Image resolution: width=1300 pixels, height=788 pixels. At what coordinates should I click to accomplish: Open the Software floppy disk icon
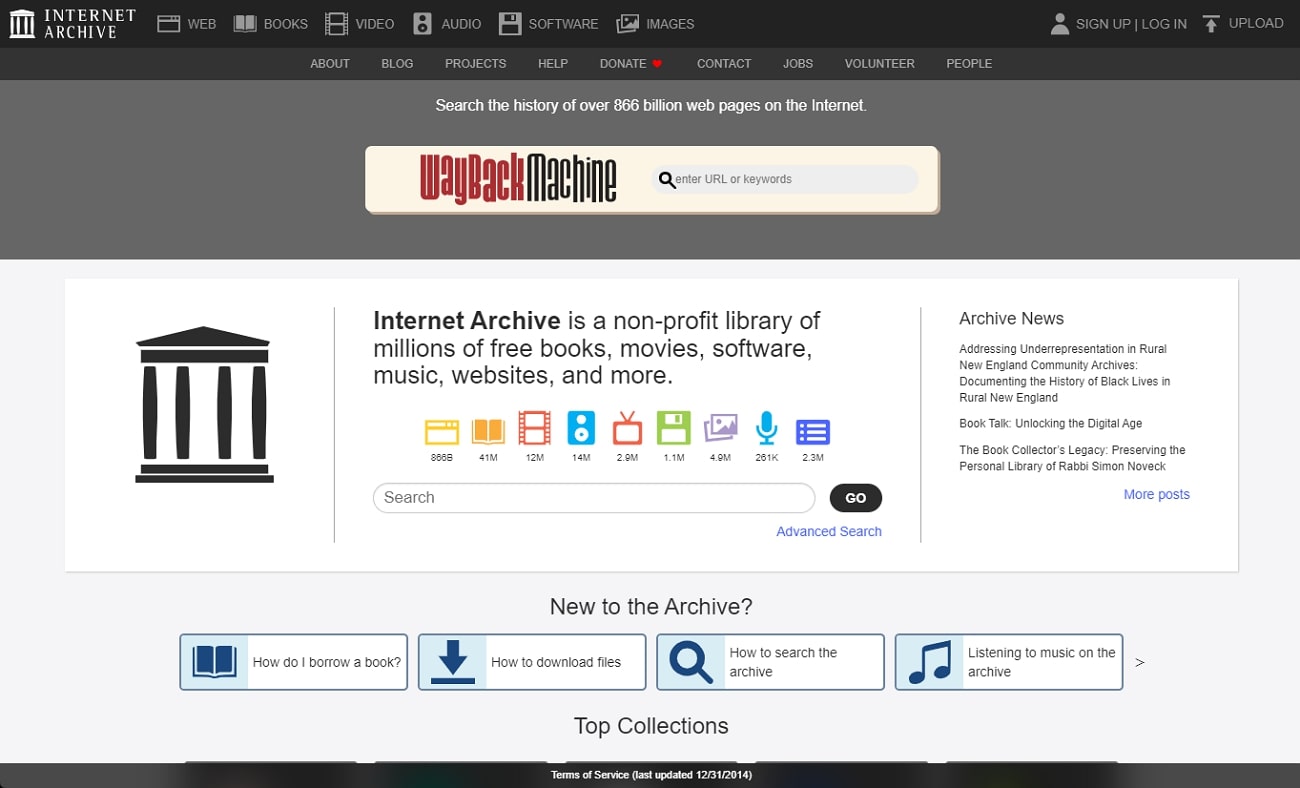(510, 24)
